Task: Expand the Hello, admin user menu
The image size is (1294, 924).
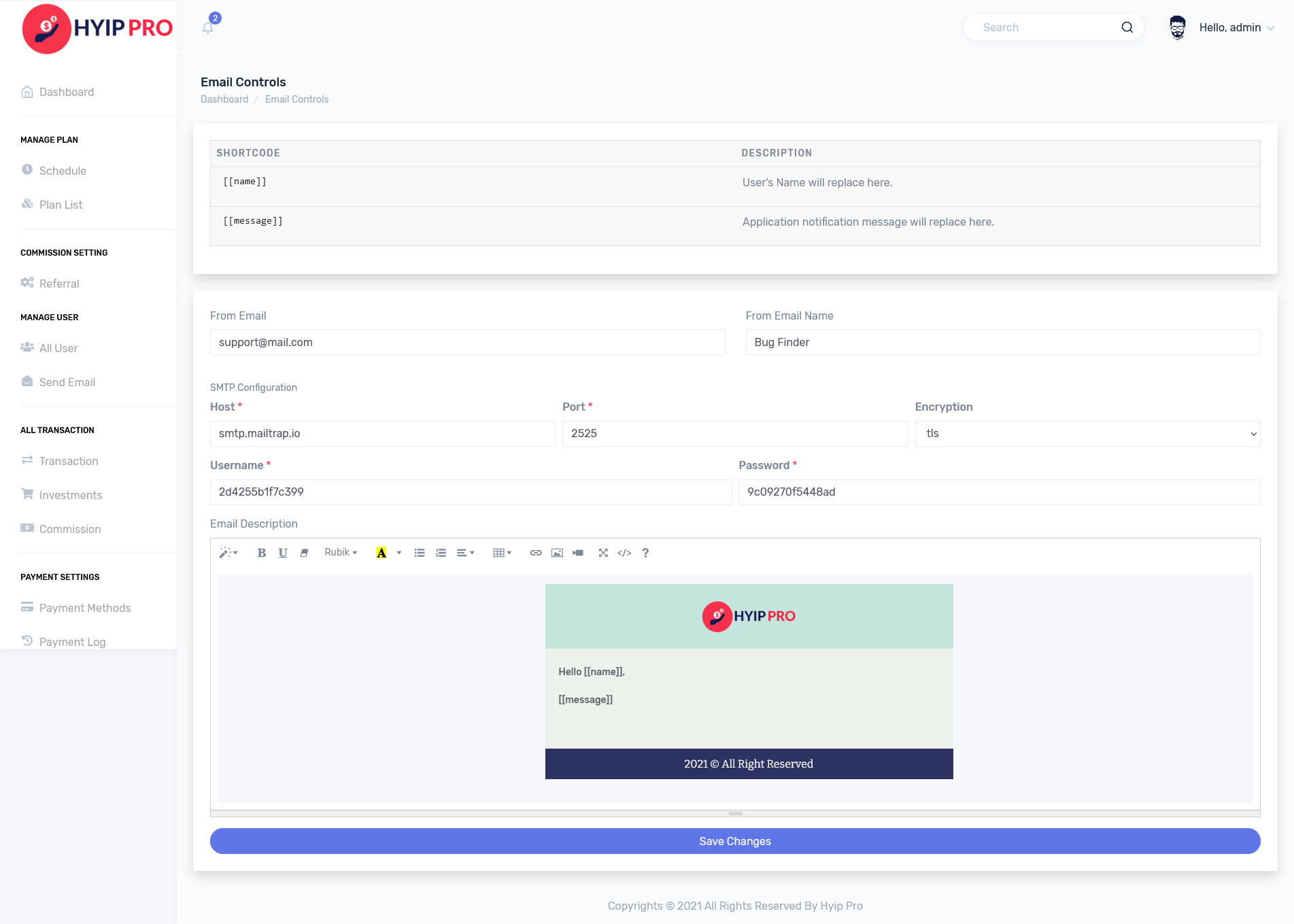Action: point(1236,27)
